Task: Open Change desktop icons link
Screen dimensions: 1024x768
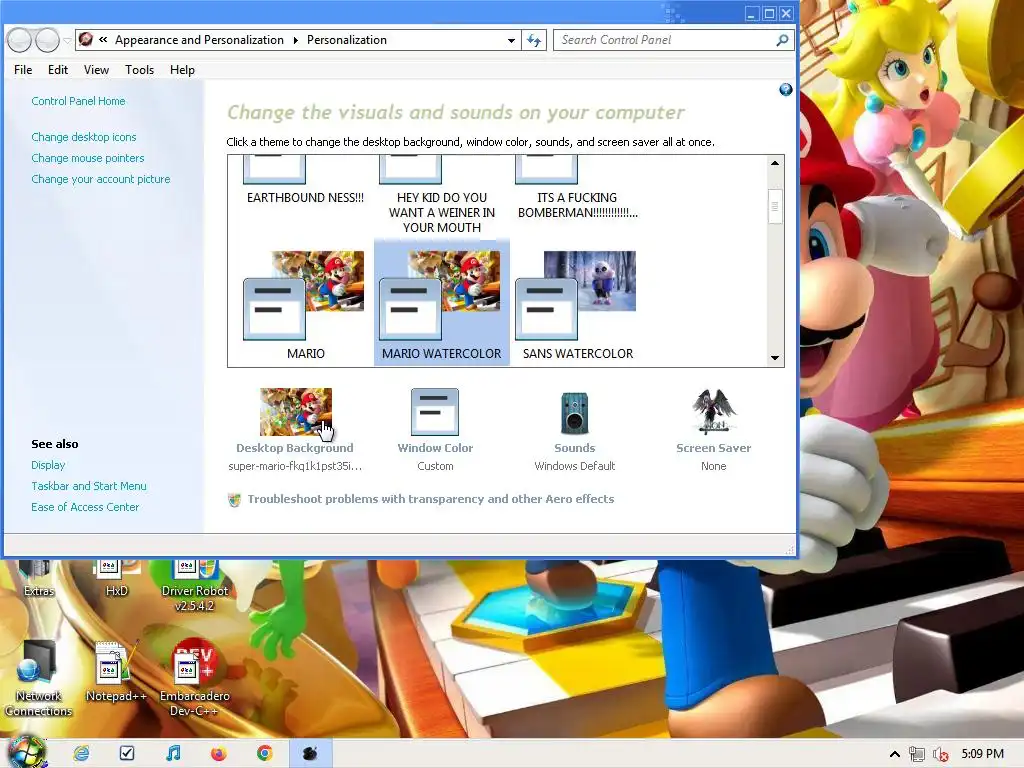Action: [x=84, y=137]
